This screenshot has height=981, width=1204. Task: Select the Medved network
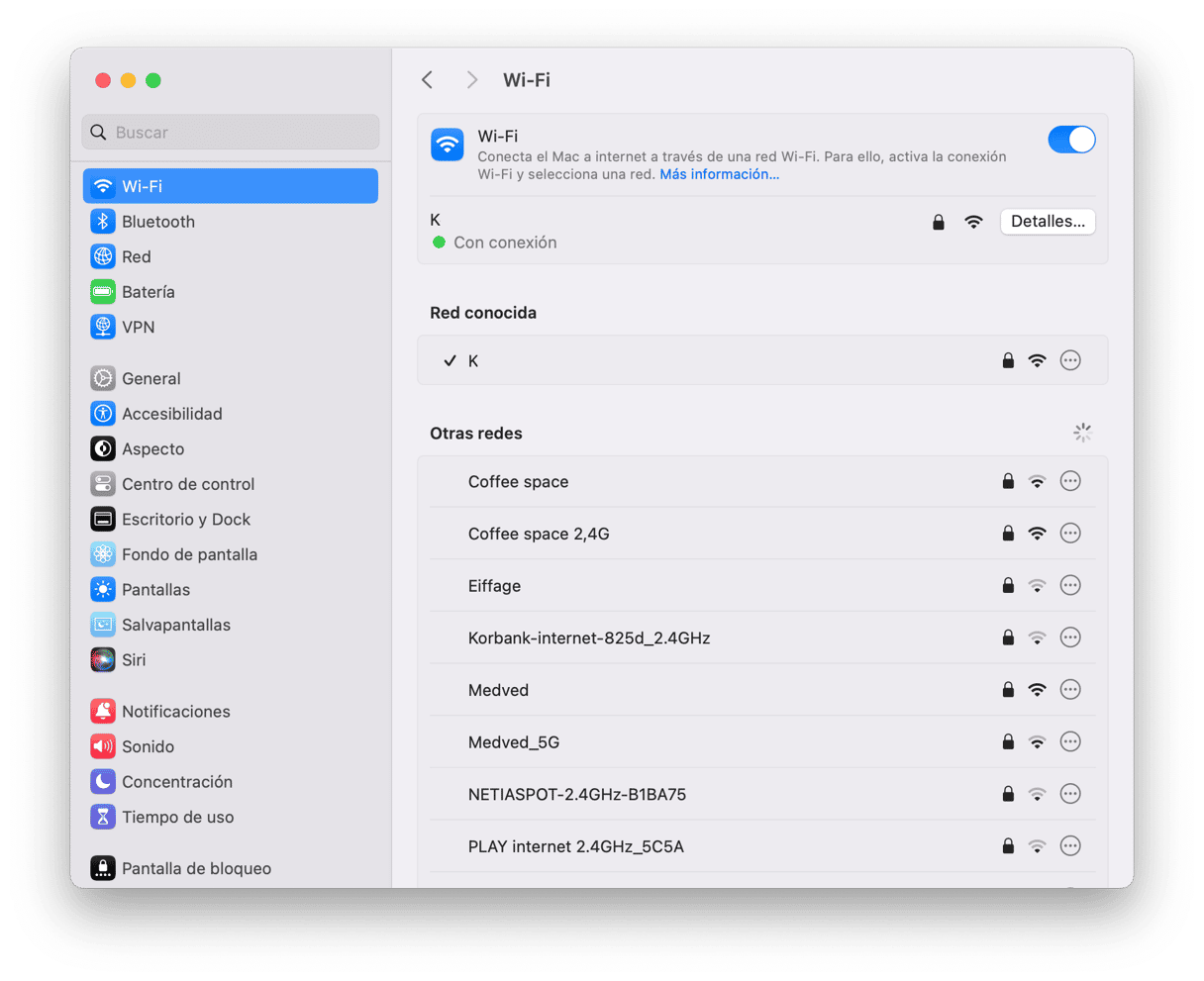(762, 690)
